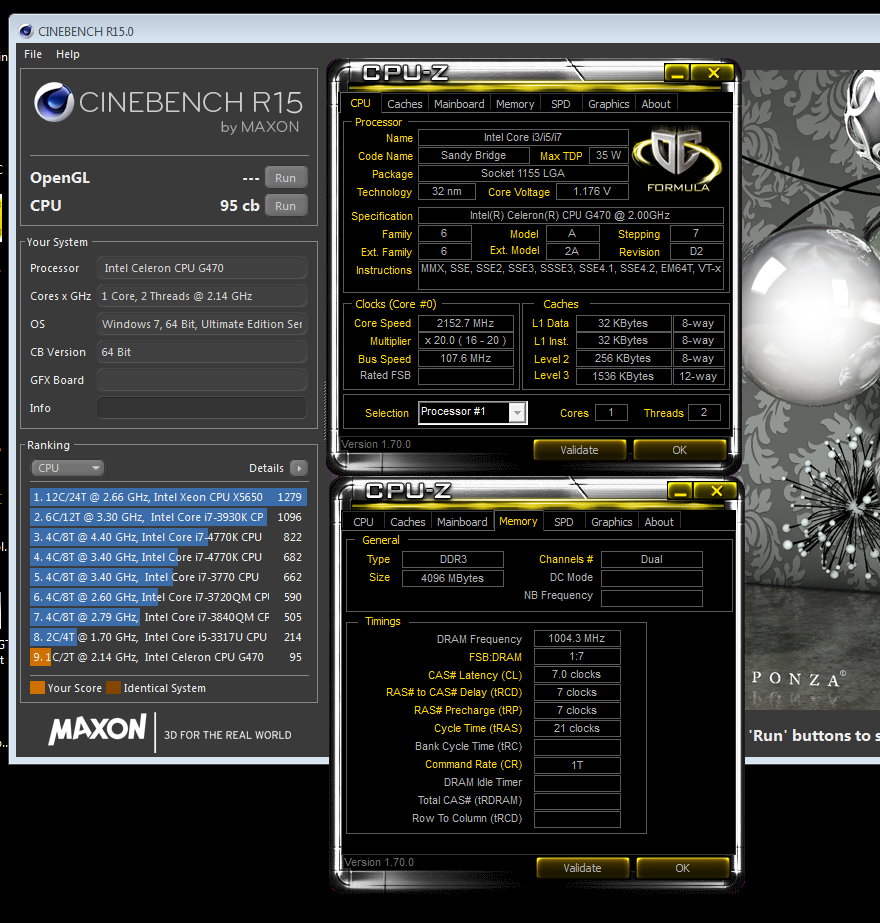Select Graphics tab in bottom CPU-Z window

click(x=612, y=522)
